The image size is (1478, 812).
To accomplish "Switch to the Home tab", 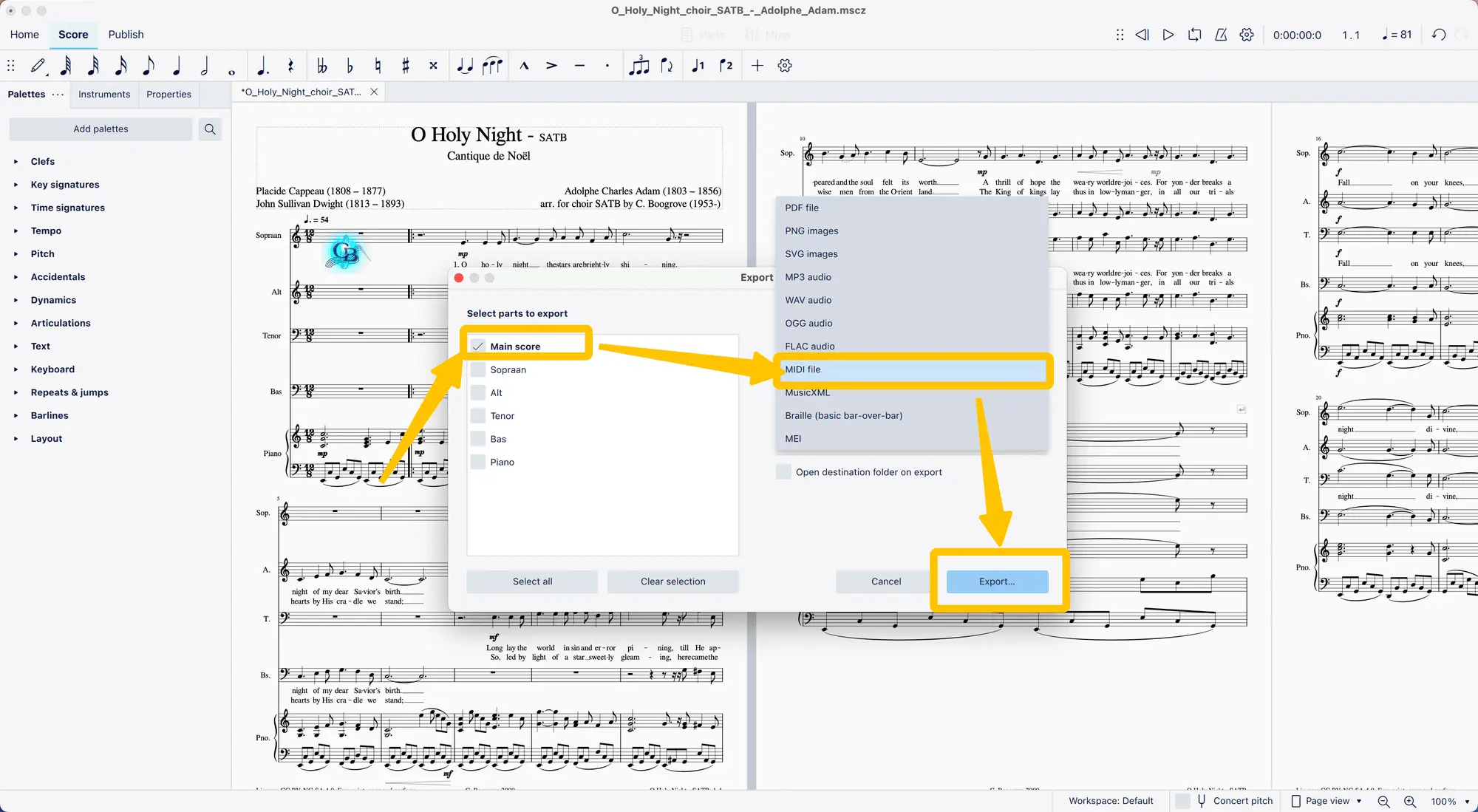I will (24, 35).
